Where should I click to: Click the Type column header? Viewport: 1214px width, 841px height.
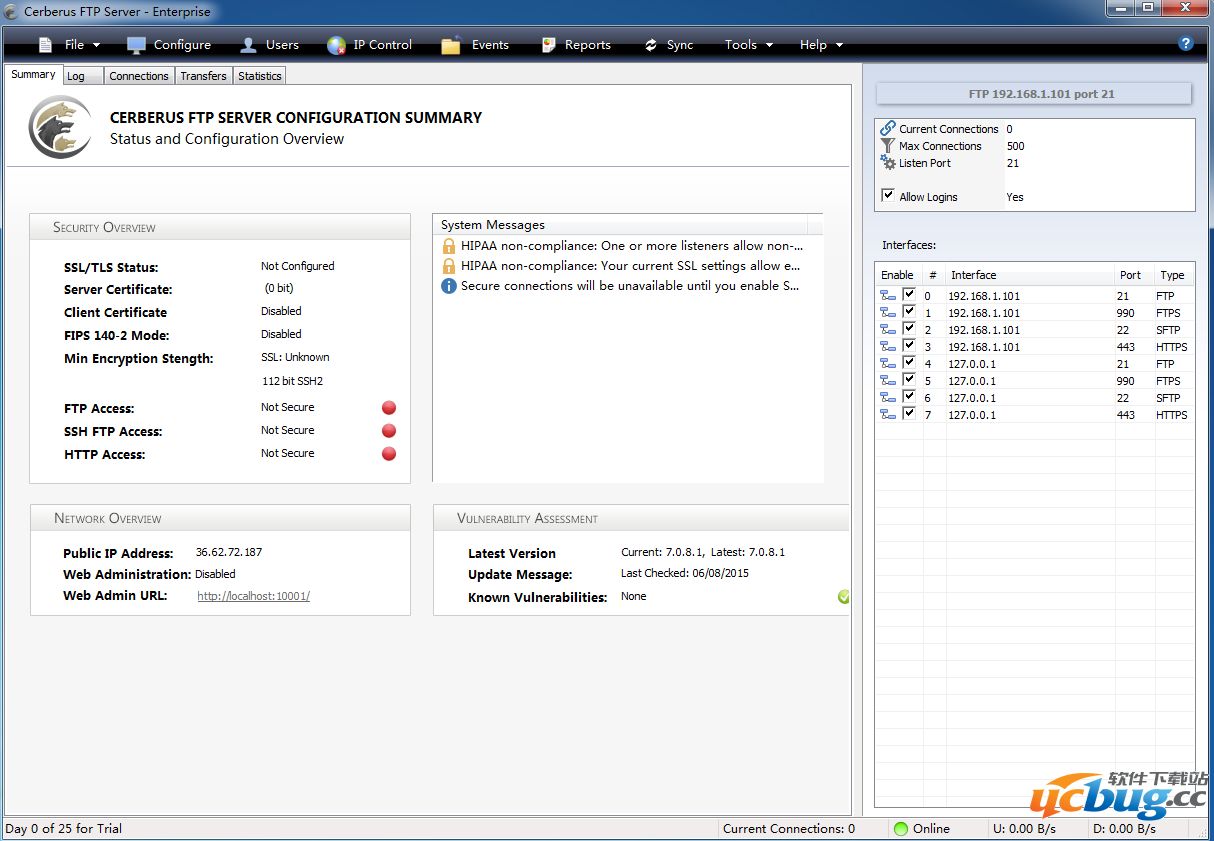point(1175,275)
